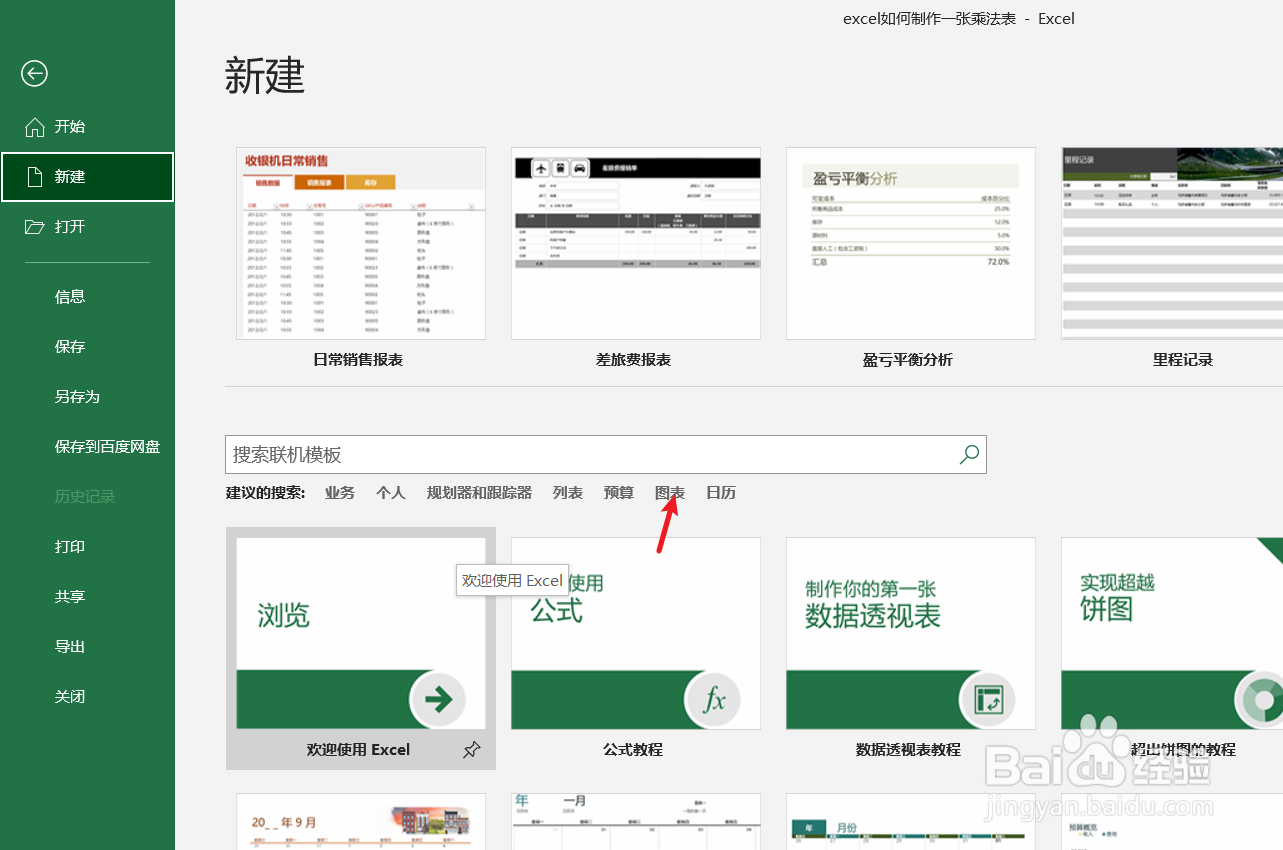Click the pivot table icon on tile
1283x850 pixels.
coord(988,699)
